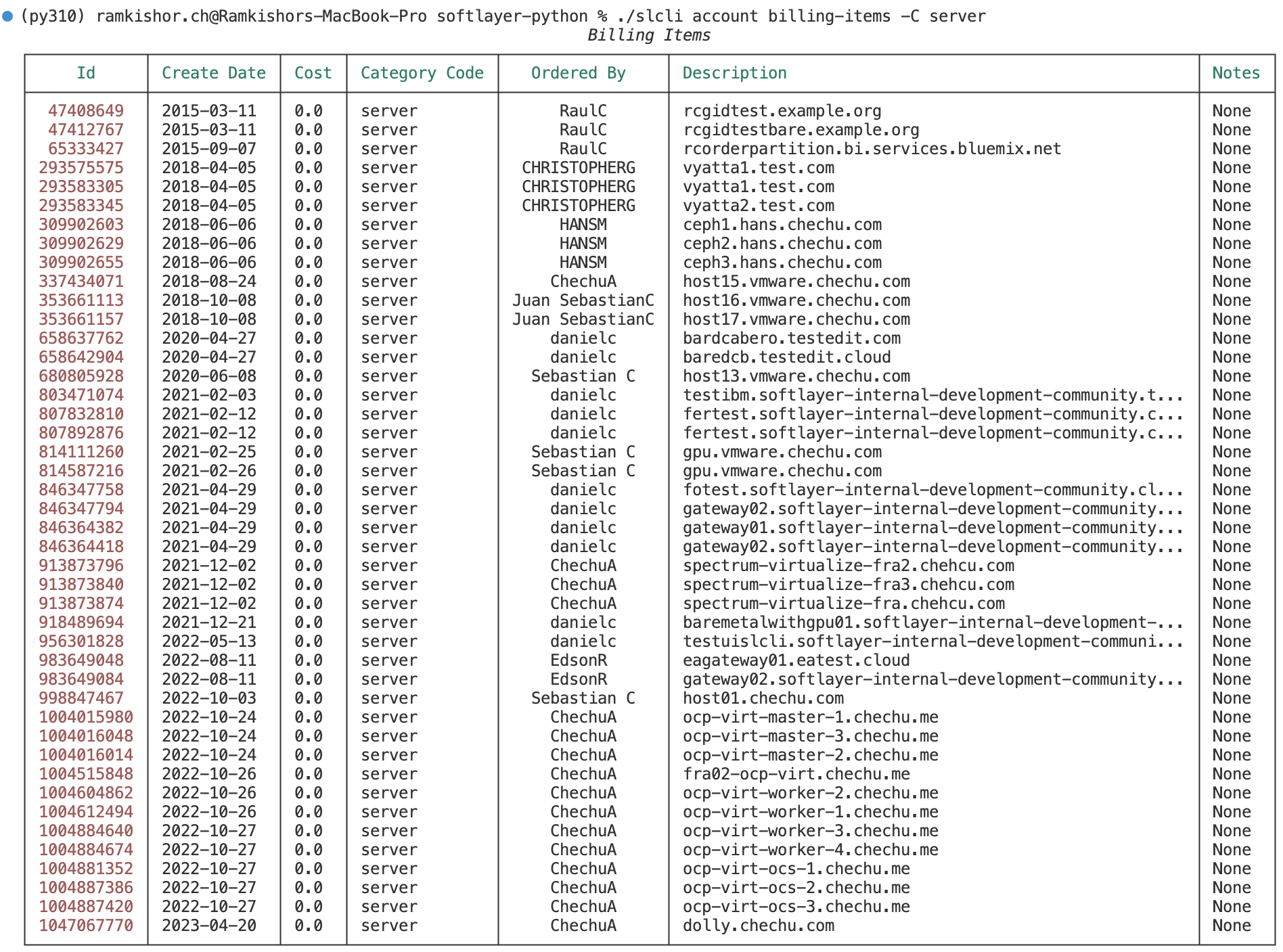Image resolution: width=1283 pixels, height=952 pixels.
Task: Select billing item Id 680805928
Action: (x=81, y=376)
